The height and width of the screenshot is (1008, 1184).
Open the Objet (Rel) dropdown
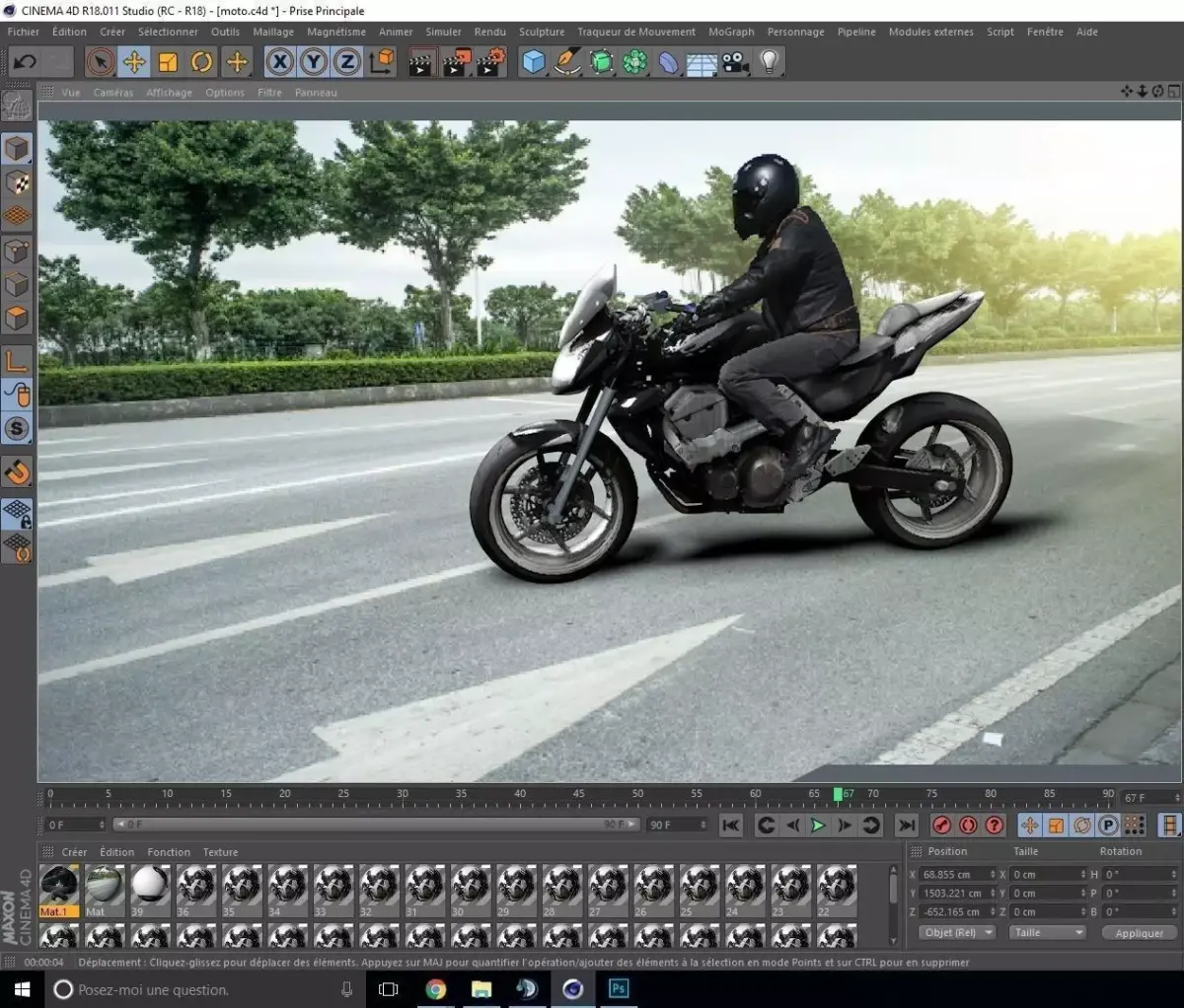click(x=957, y=933)
